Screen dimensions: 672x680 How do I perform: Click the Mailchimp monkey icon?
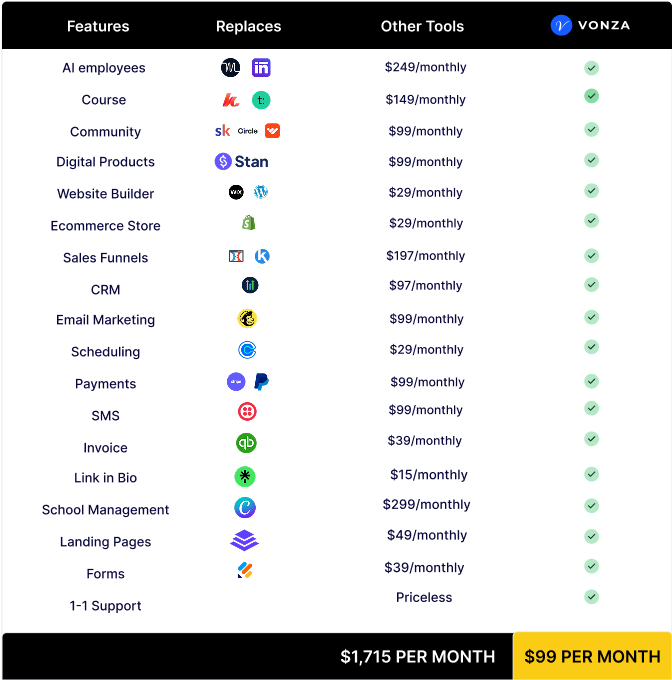[x=247, y=319]
